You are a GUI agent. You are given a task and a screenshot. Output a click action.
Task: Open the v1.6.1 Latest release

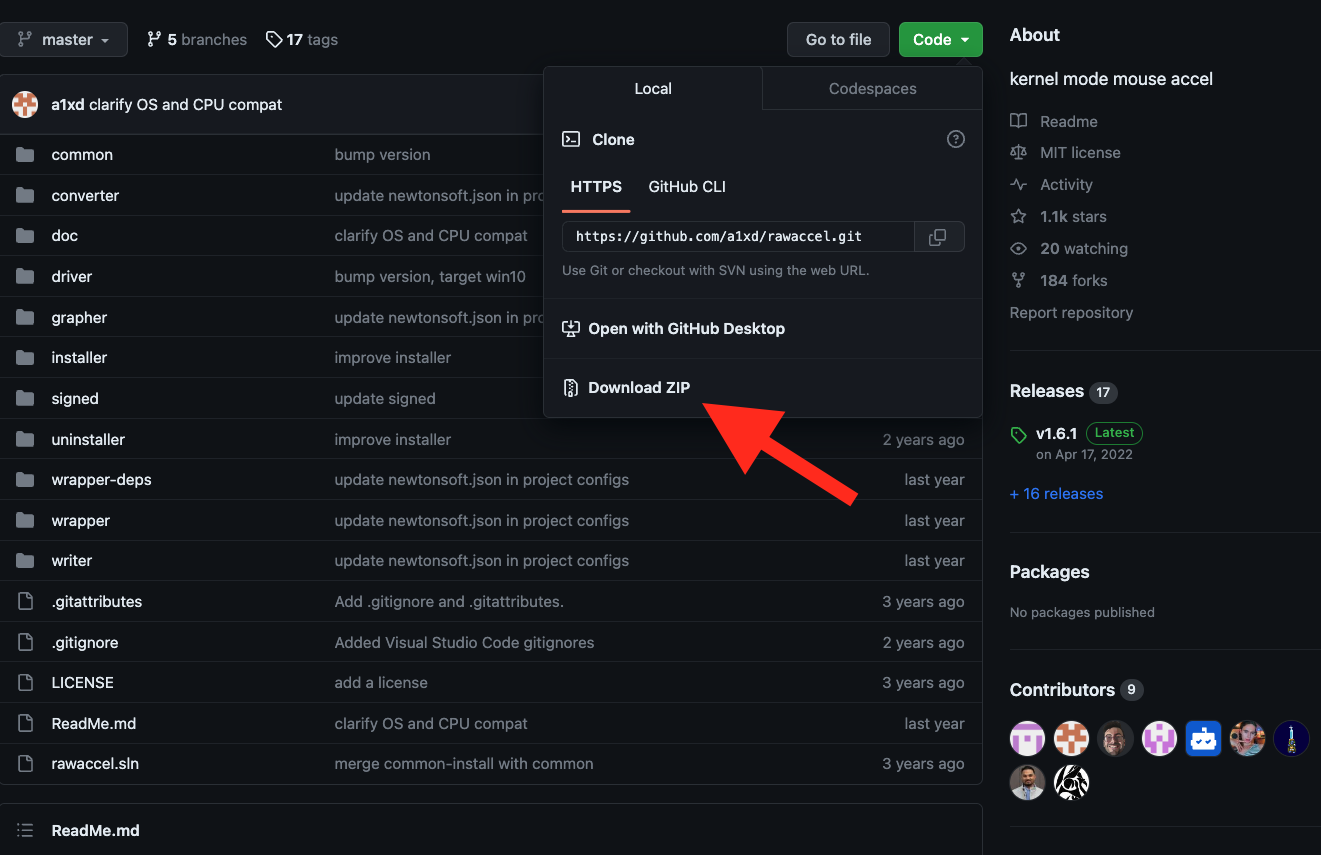(x=1056, y=434)
